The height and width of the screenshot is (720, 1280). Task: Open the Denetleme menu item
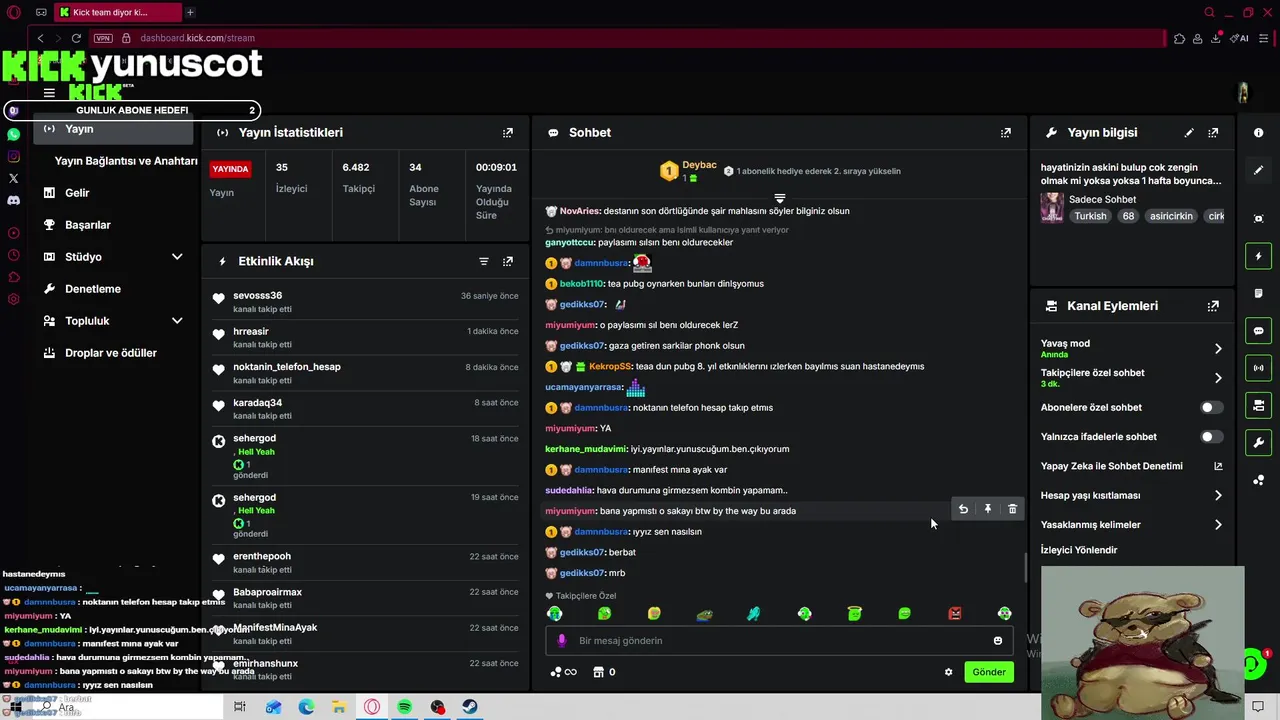pos(93,289)
